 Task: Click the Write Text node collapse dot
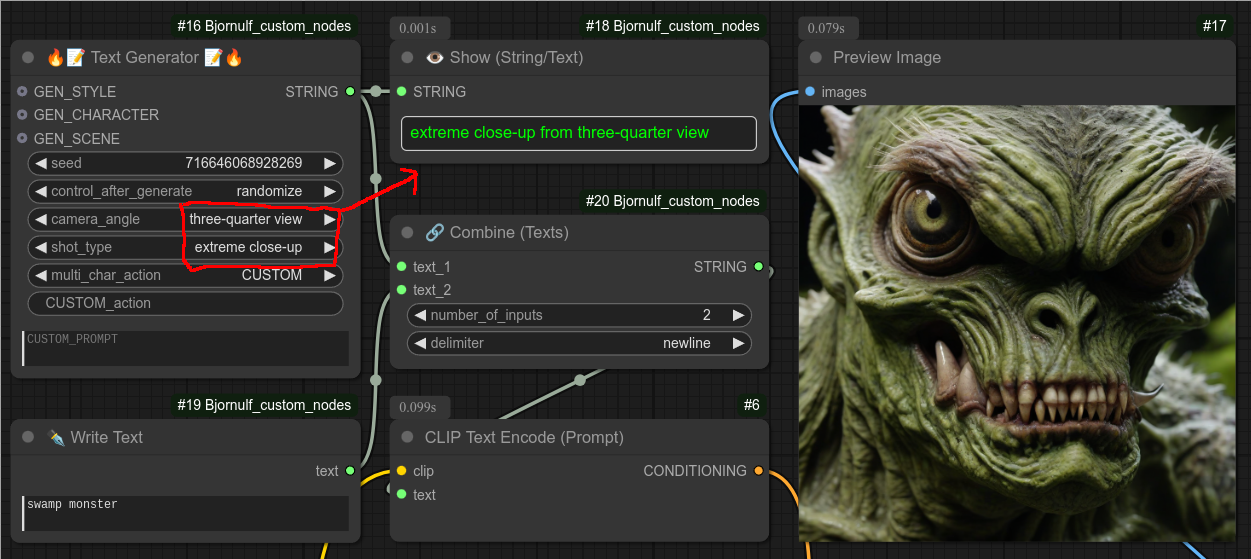[28, 438]
